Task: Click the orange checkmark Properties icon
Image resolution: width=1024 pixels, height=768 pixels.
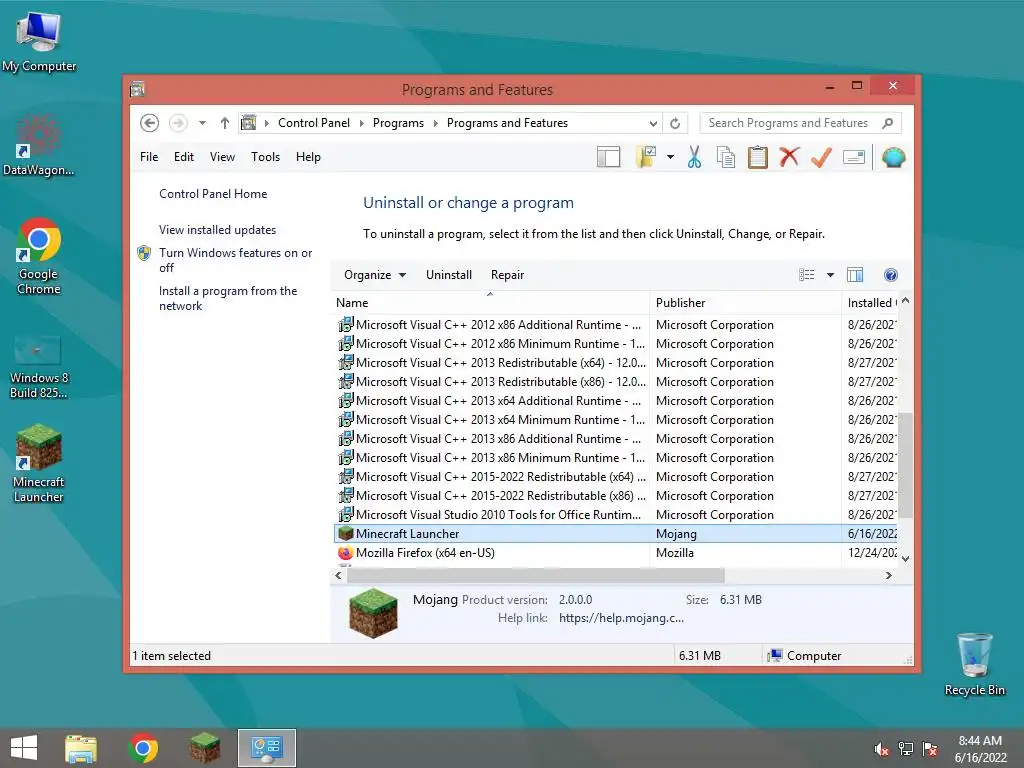Action: (821, 157)
